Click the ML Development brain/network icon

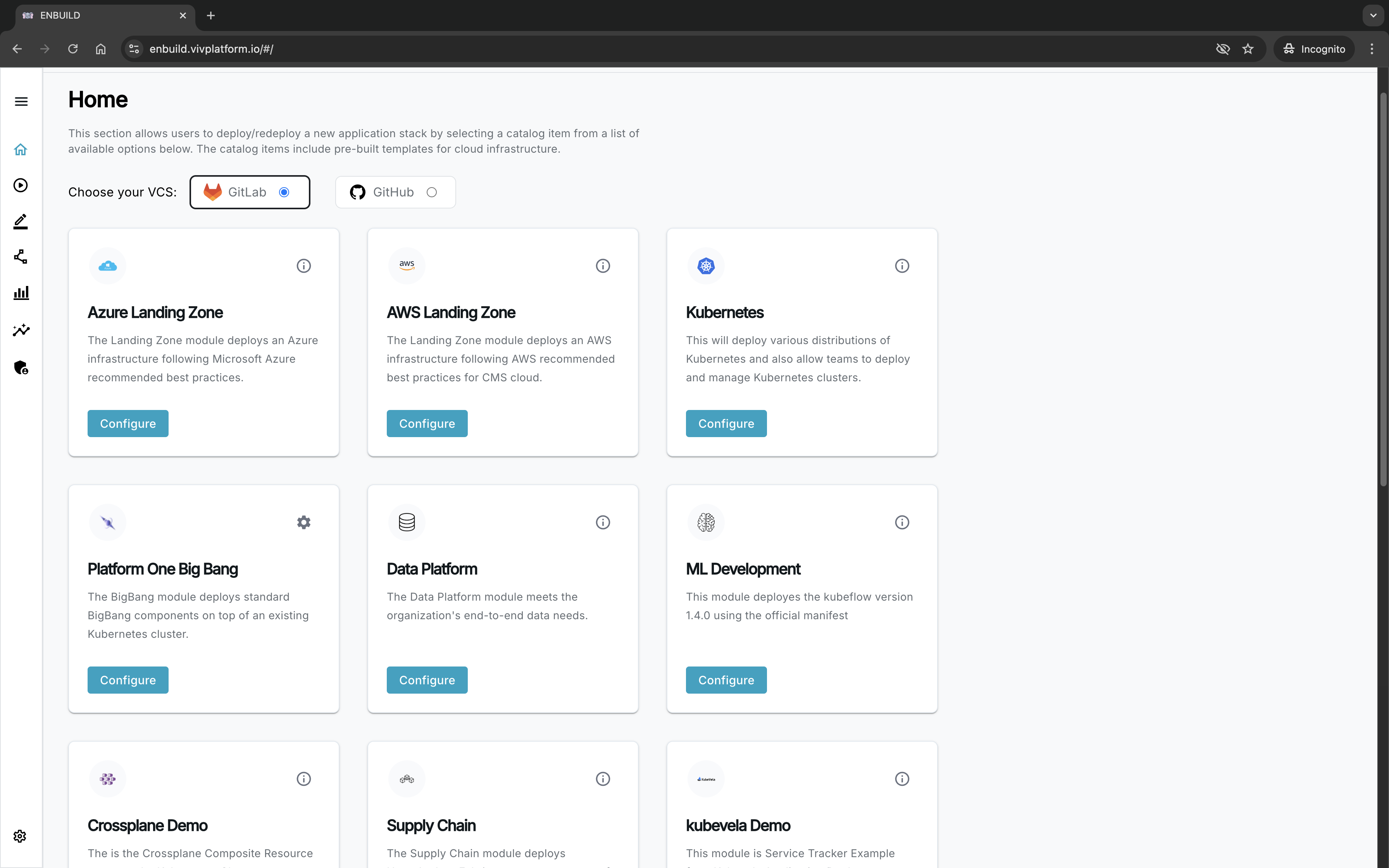tap(706, 522)
